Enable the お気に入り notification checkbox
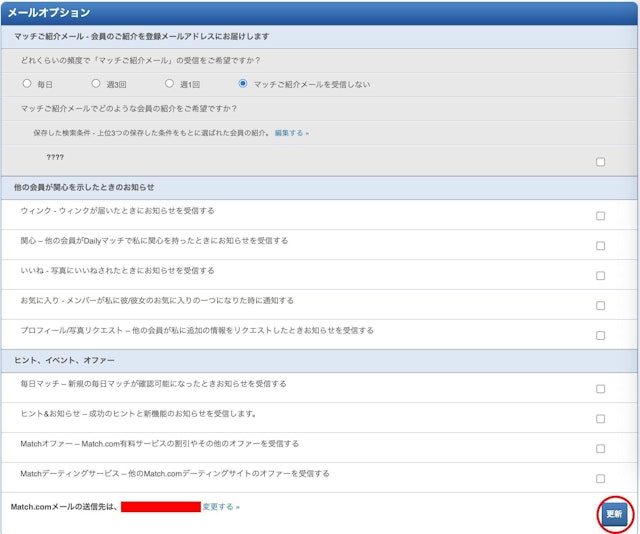 point(600,305)
